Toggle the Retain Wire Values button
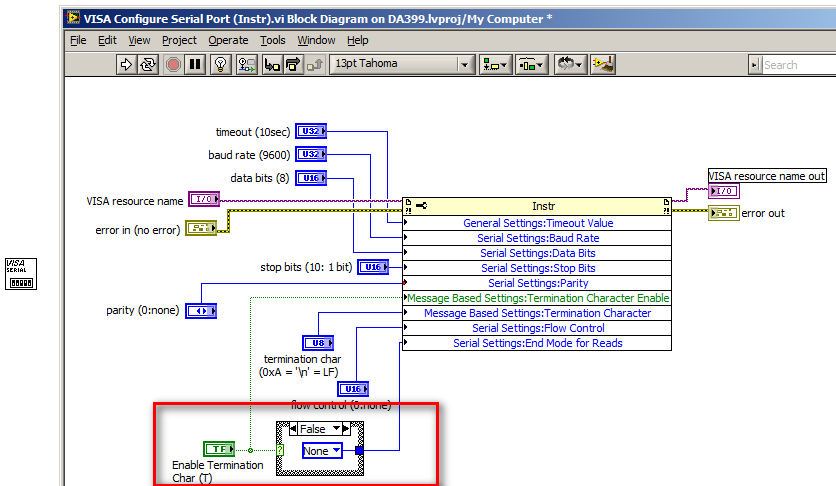 [246, 64]
